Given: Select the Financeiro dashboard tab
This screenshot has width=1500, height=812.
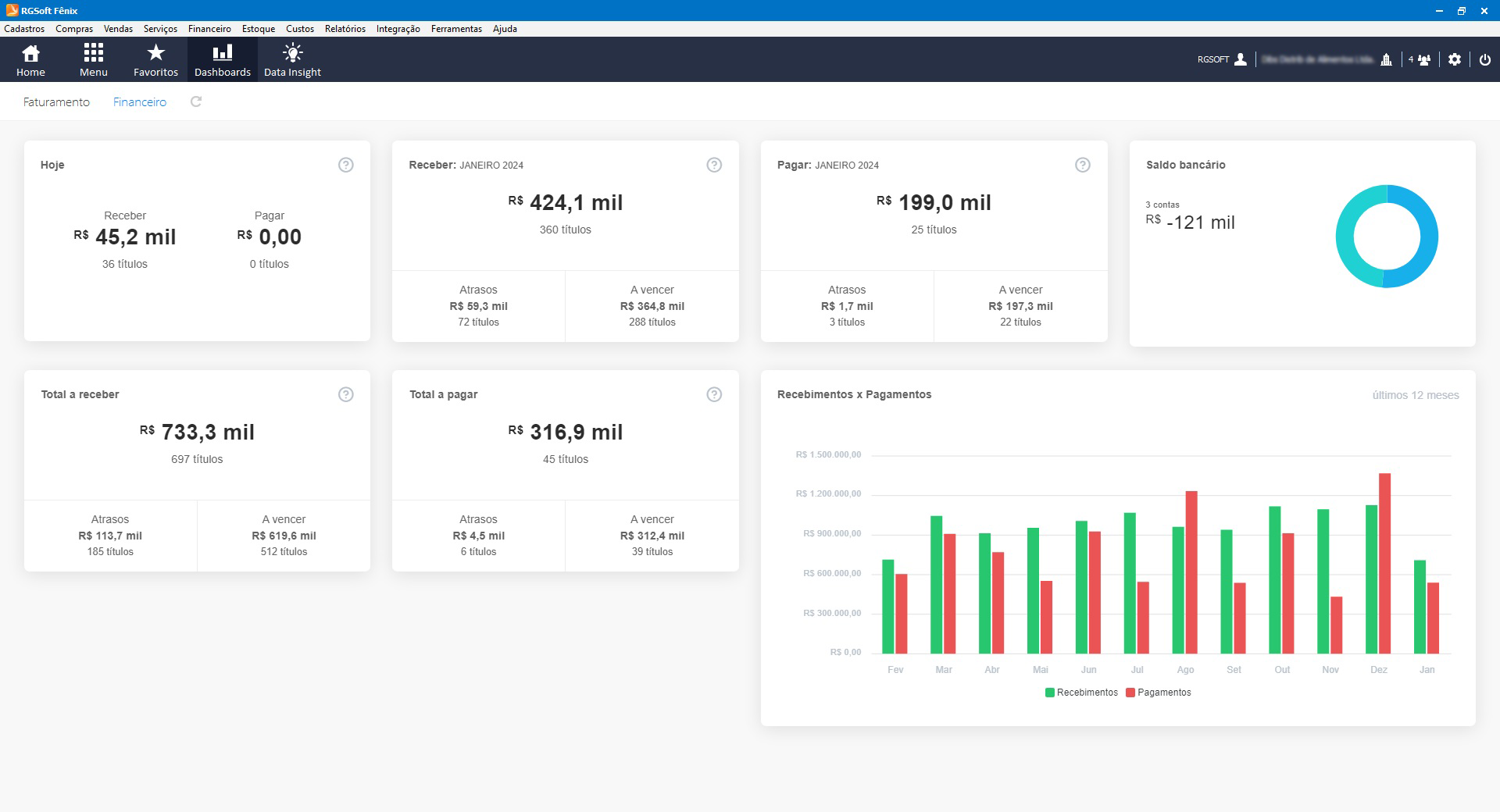Looking at the screenshot, I should tap(140, 102).
